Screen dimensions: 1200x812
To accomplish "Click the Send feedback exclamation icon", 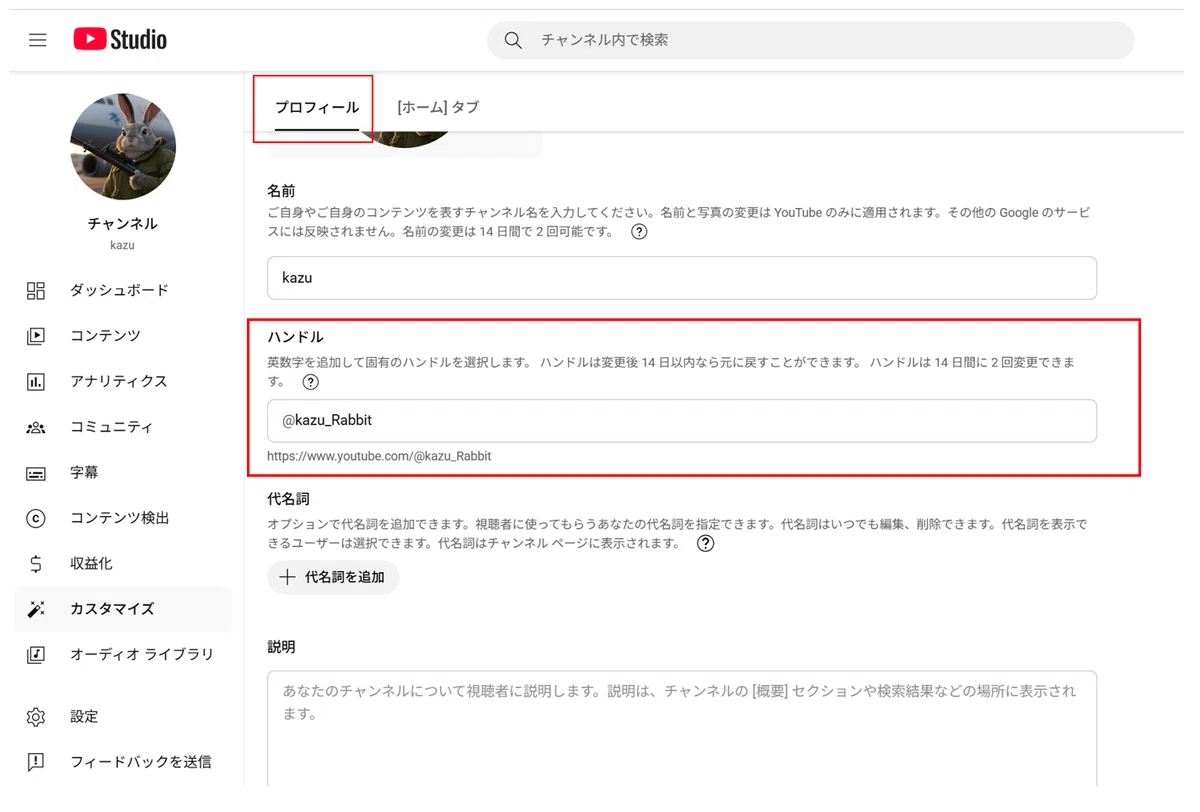I will (36, 762).
